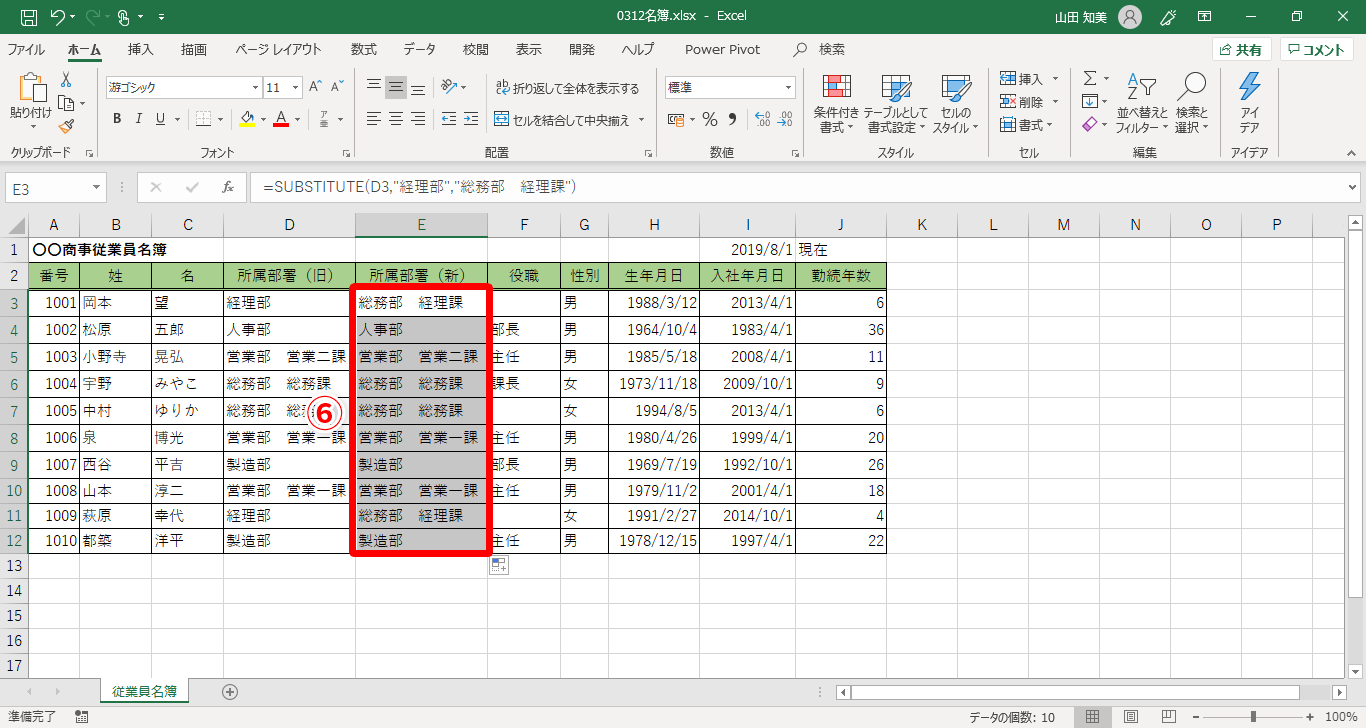Click the 検索と選択 button
The image size is (1366, 728).
click(1192, 104)
